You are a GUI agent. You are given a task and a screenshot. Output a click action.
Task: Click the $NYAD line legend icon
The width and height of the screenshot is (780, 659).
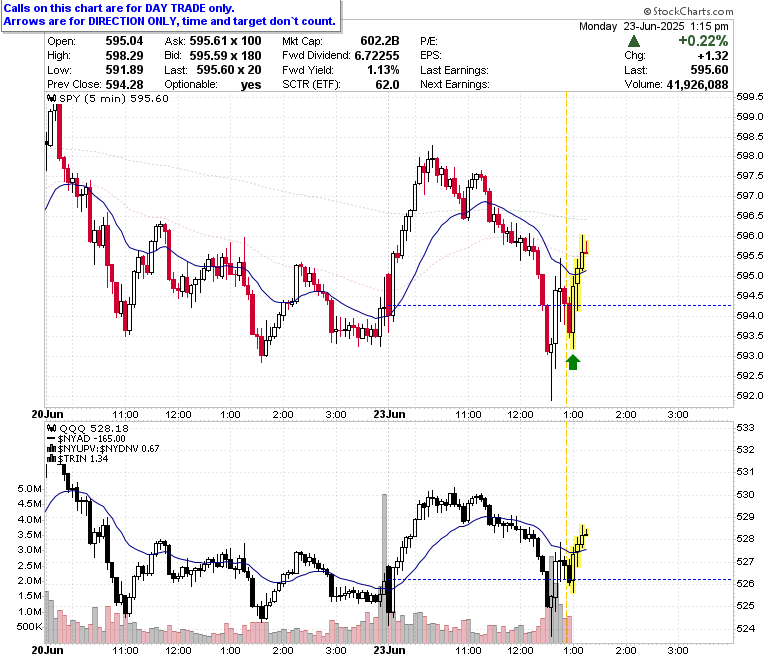(x=51, y=439)
